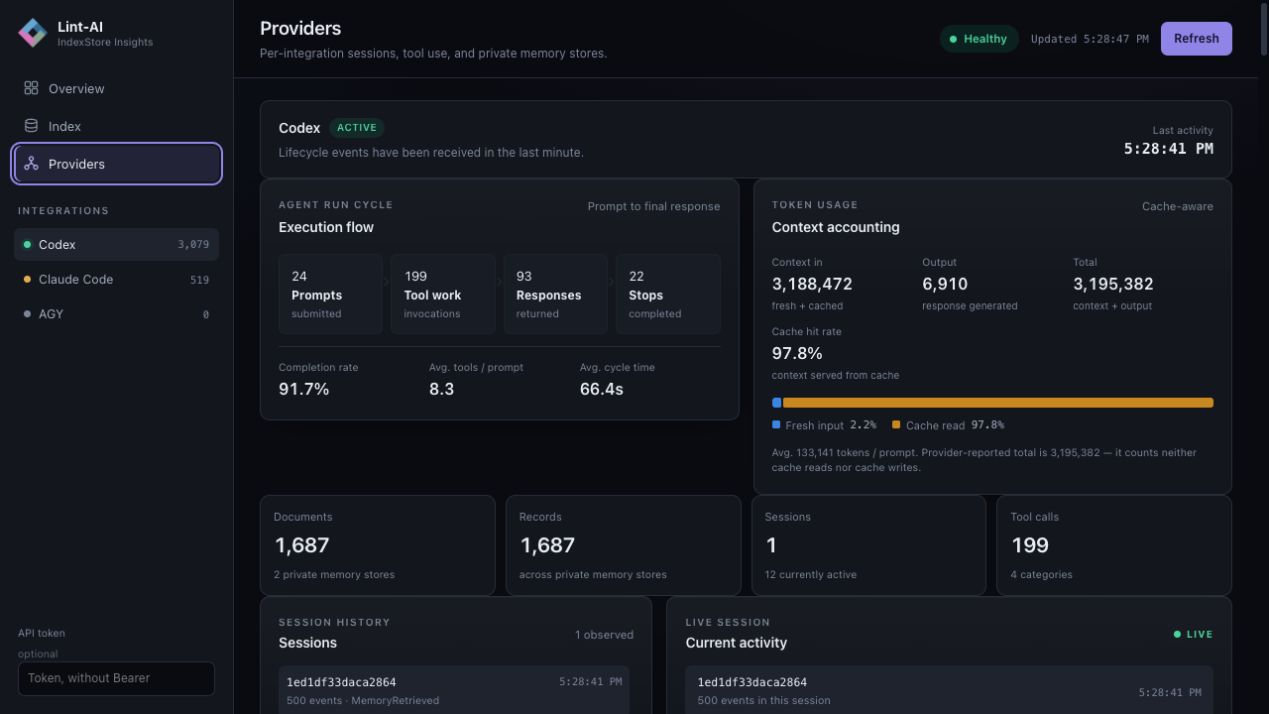Image resolution: width=1269 pixels, height=714 pixels.
Task: Select the Claude Code integration
Action: (x=117, y=280)
